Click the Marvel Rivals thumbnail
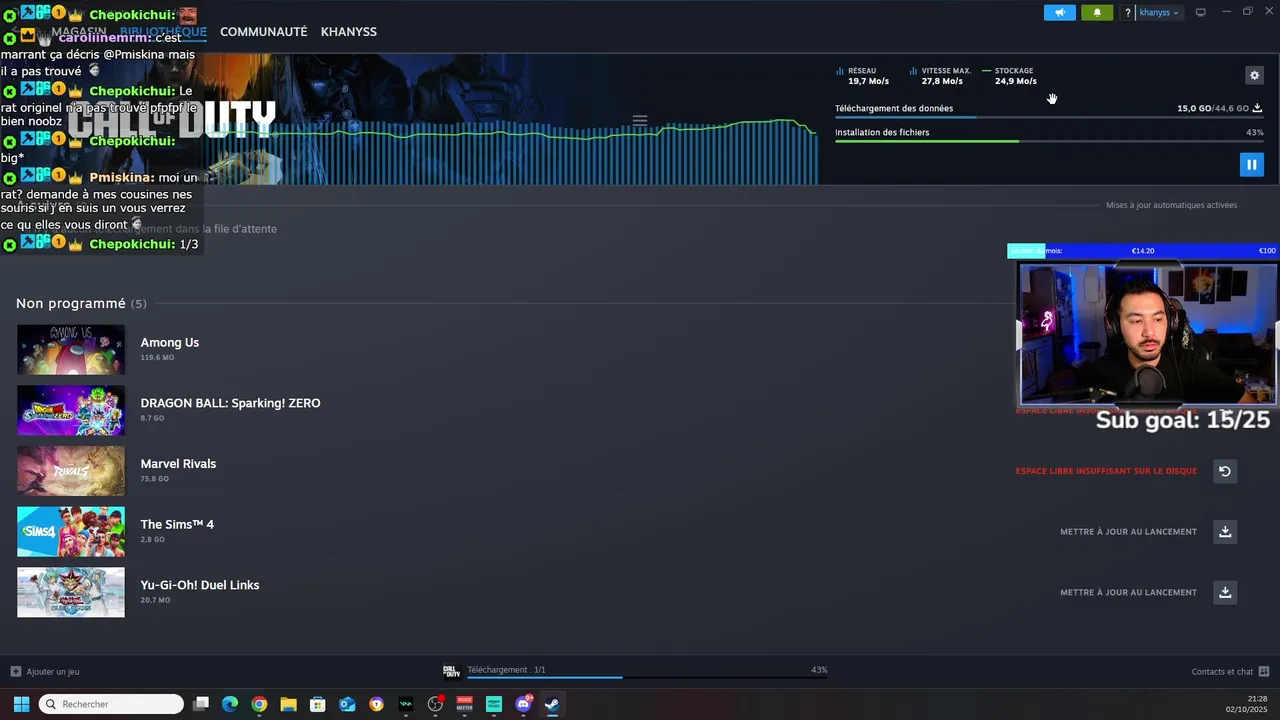1280x720 pixels. point(71,471)
